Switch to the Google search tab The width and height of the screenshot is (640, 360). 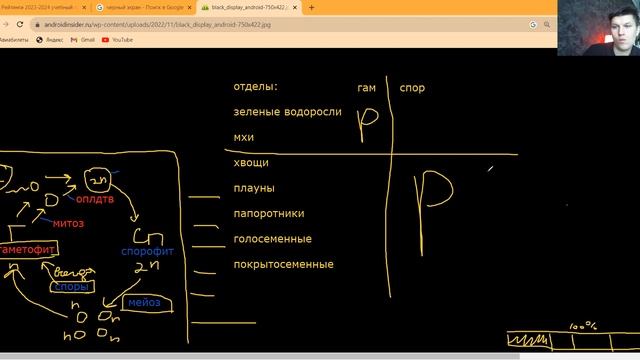(x=144, y=7)
